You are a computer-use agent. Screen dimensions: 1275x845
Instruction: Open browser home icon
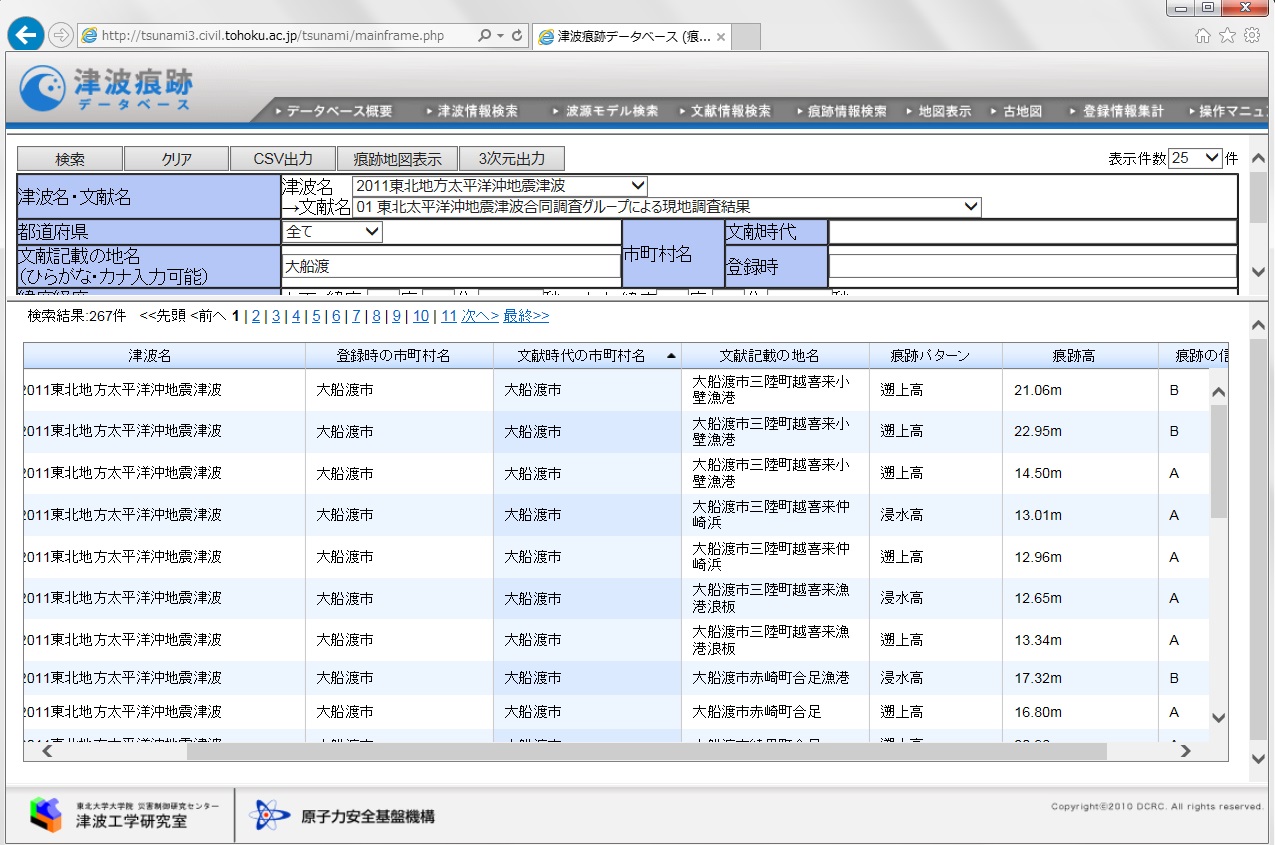coord(1204,35)
